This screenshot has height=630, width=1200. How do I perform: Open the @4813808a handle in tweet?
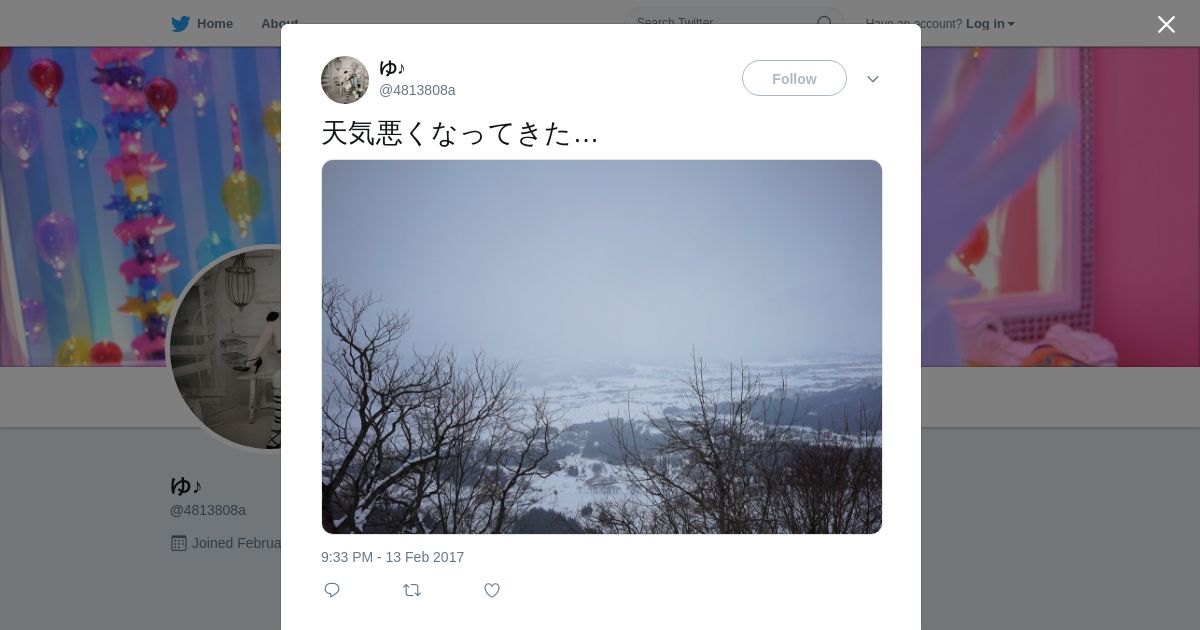[x=417, y=90]
